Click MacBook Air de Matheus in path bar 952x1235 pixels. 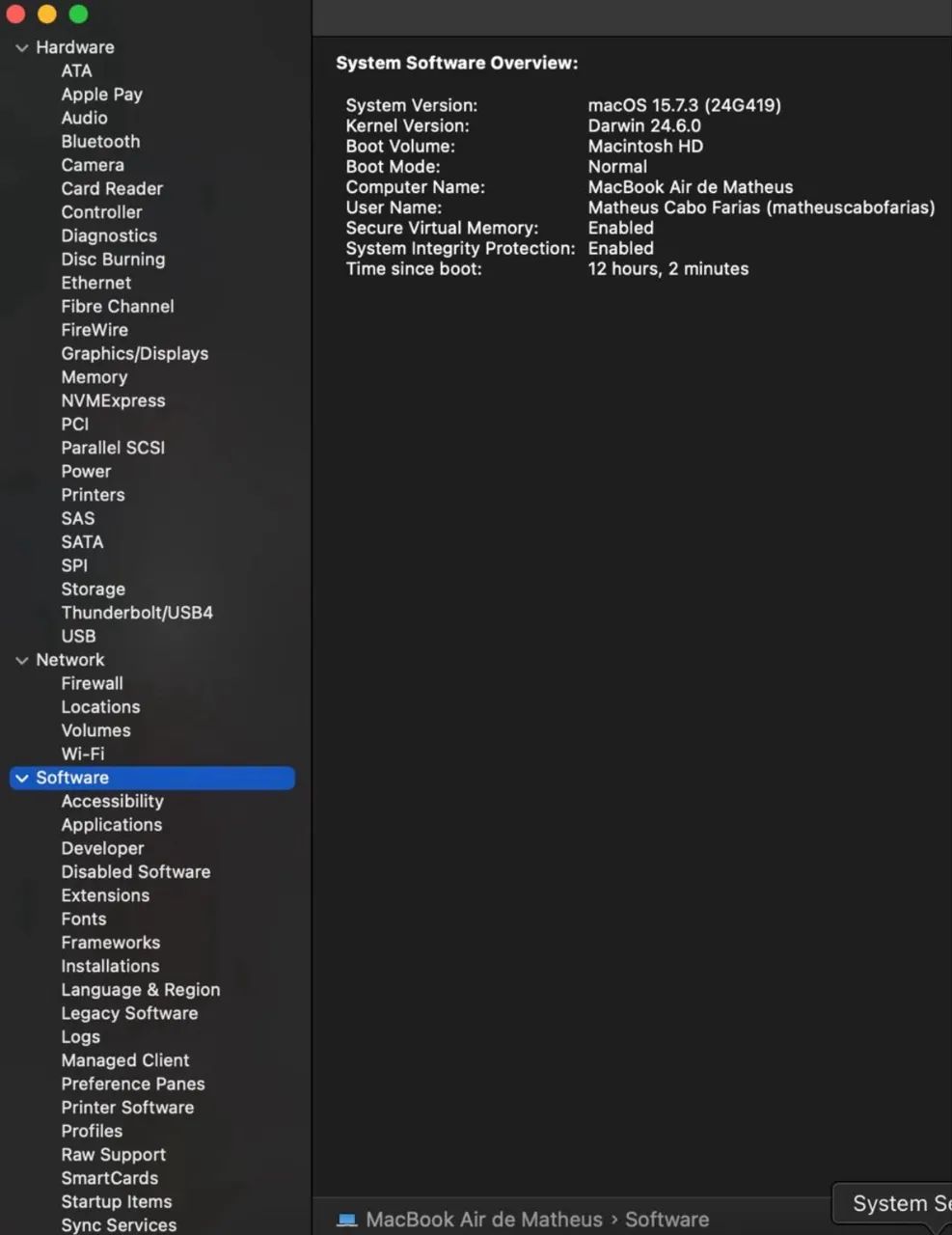click(484, 1220)
